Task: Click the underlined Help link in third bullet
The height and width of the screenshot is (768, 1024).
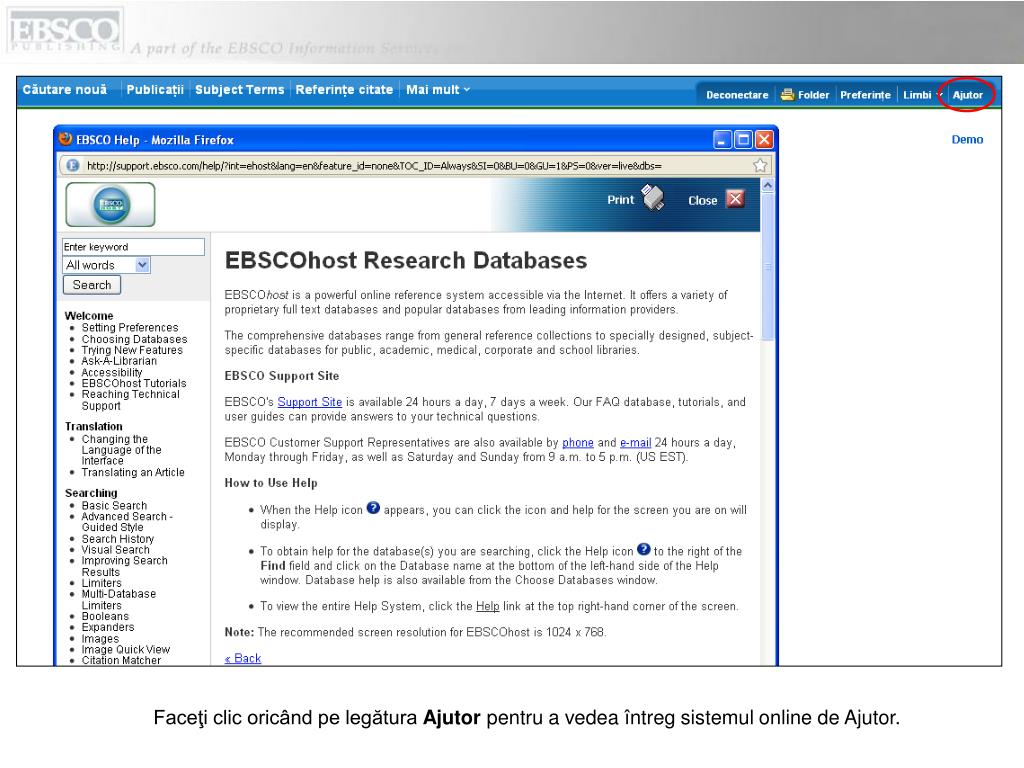Action: pos(487,606)
